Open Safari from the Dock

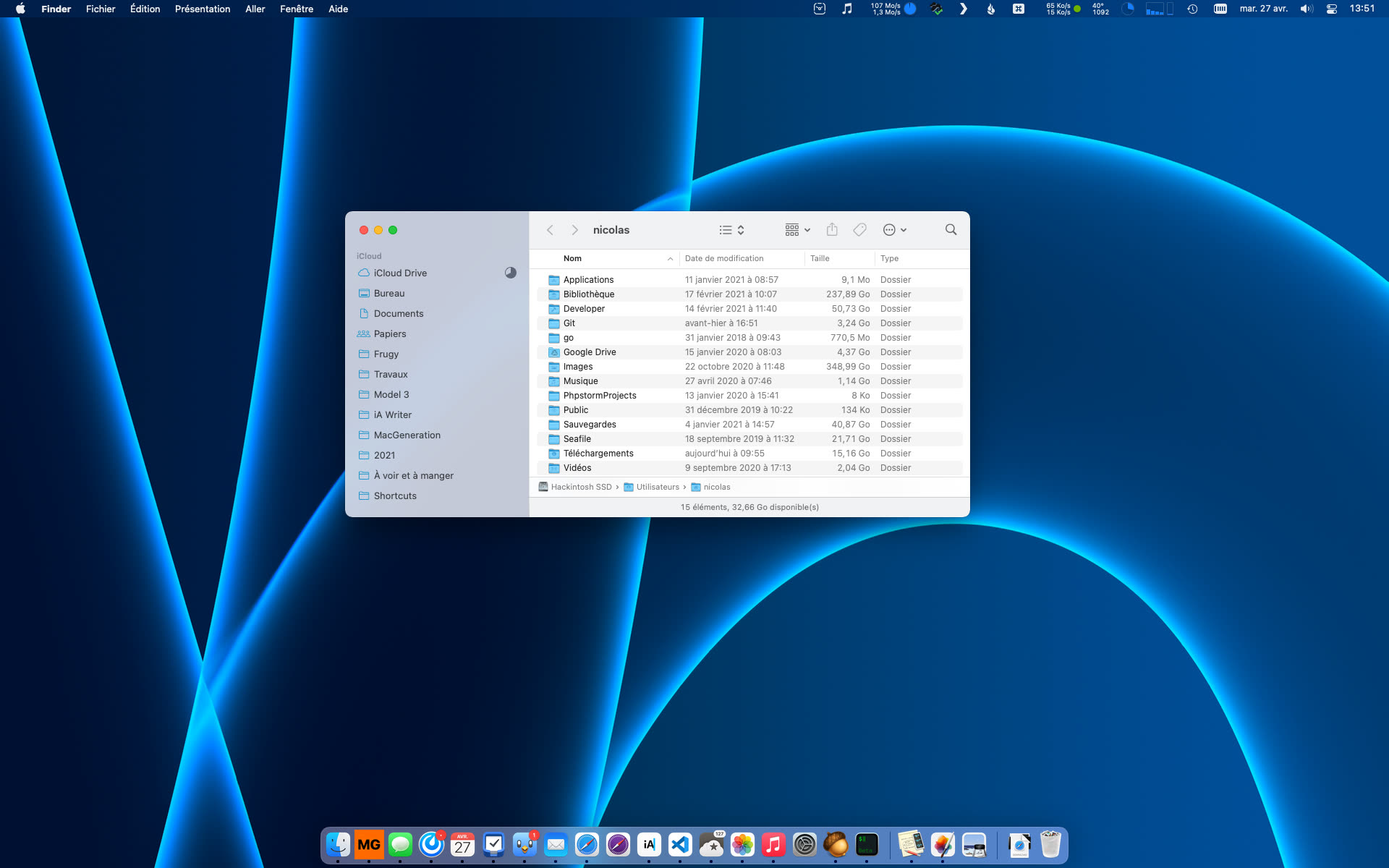[x=587, y=844]
